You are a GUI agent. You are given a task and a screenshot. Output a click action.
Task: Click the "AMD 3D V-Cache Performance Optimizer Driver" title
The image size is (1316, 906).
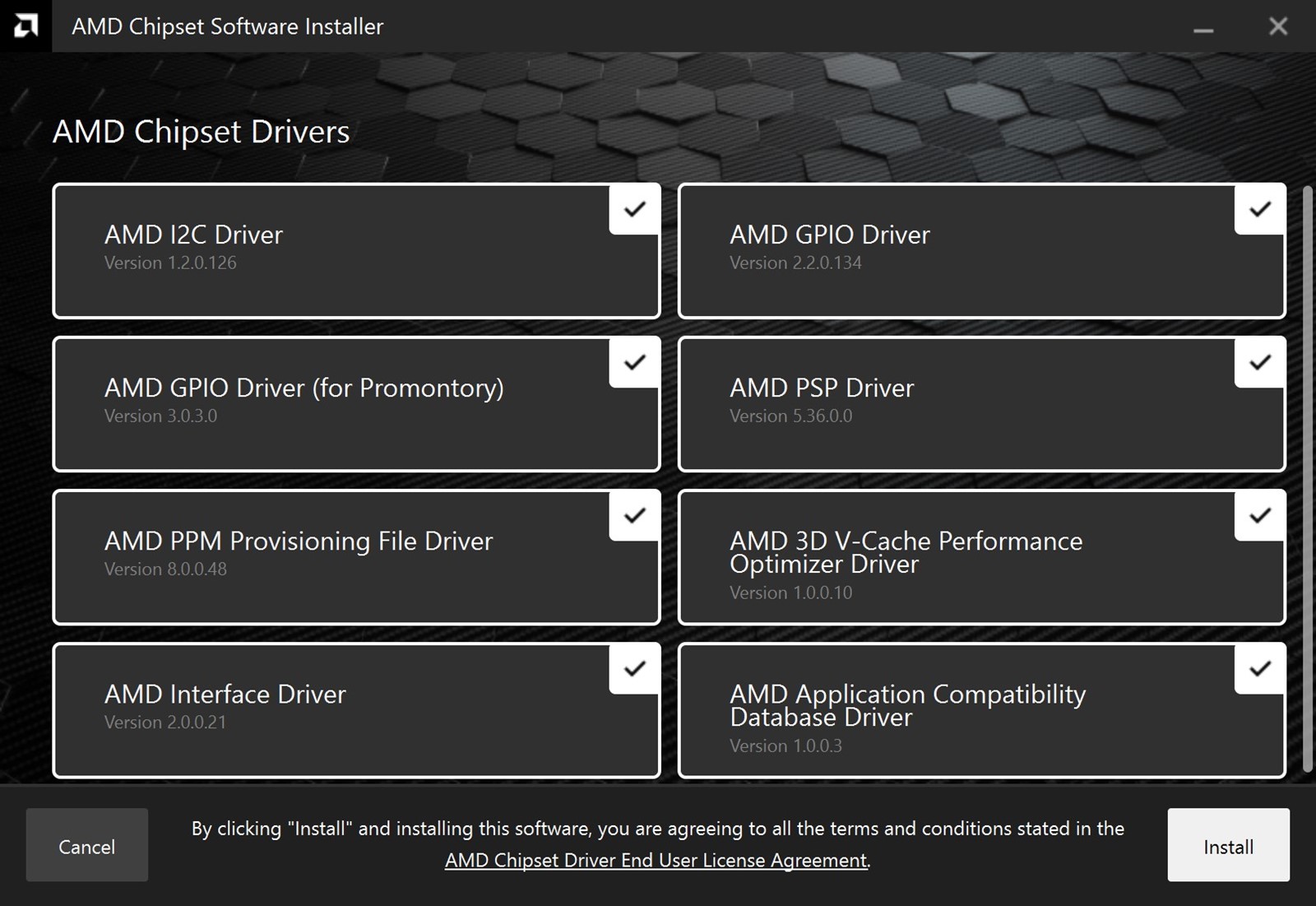pyautogui.click(x=906, y=553)
